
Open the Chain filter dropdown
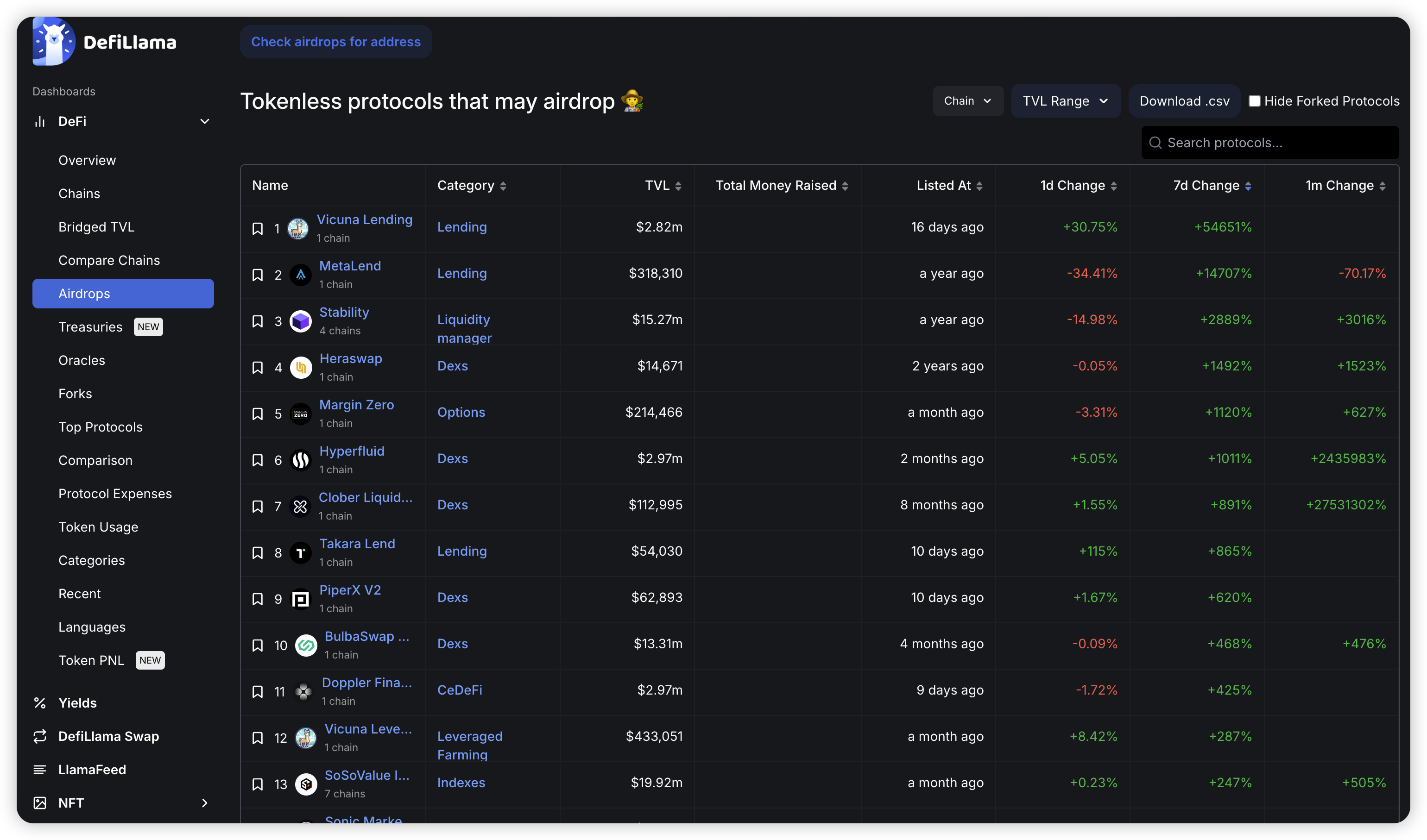[x=967, y=101]
